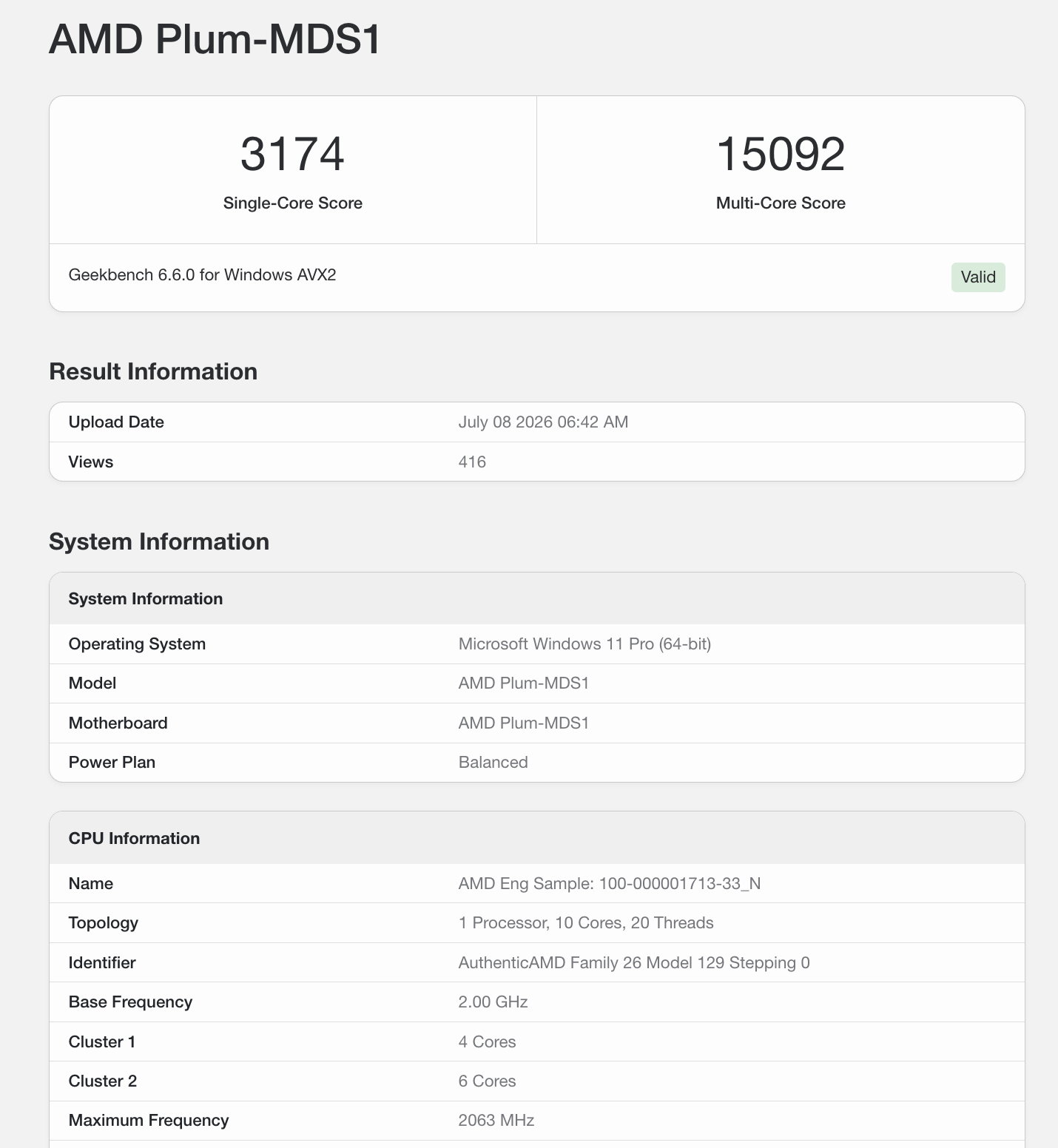Click the Power Plan label
Viewport: 1058px width, 1148px height.
click(x=112, y=763)
